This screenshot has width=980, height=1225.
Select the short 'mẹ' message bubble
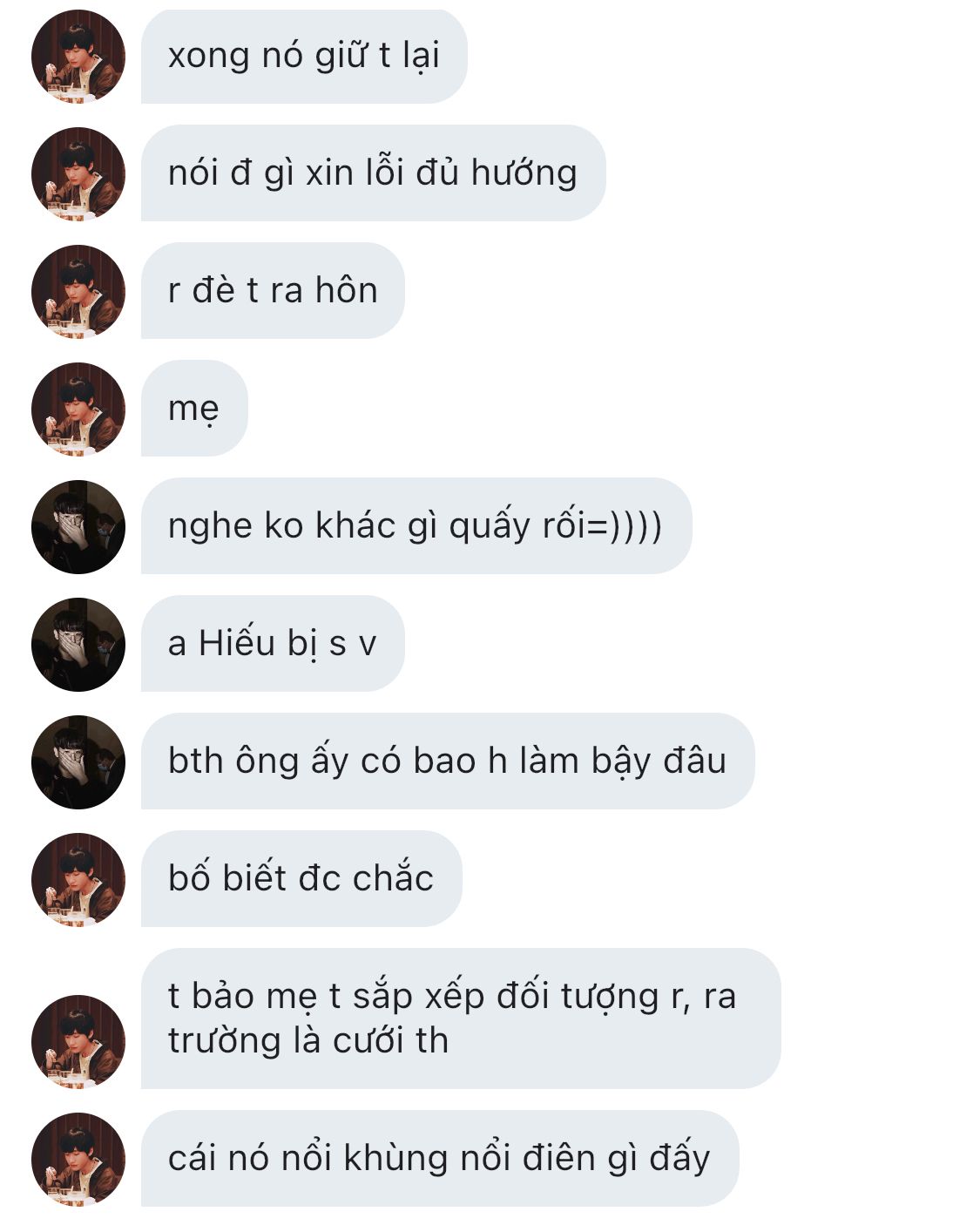point(194,409)
